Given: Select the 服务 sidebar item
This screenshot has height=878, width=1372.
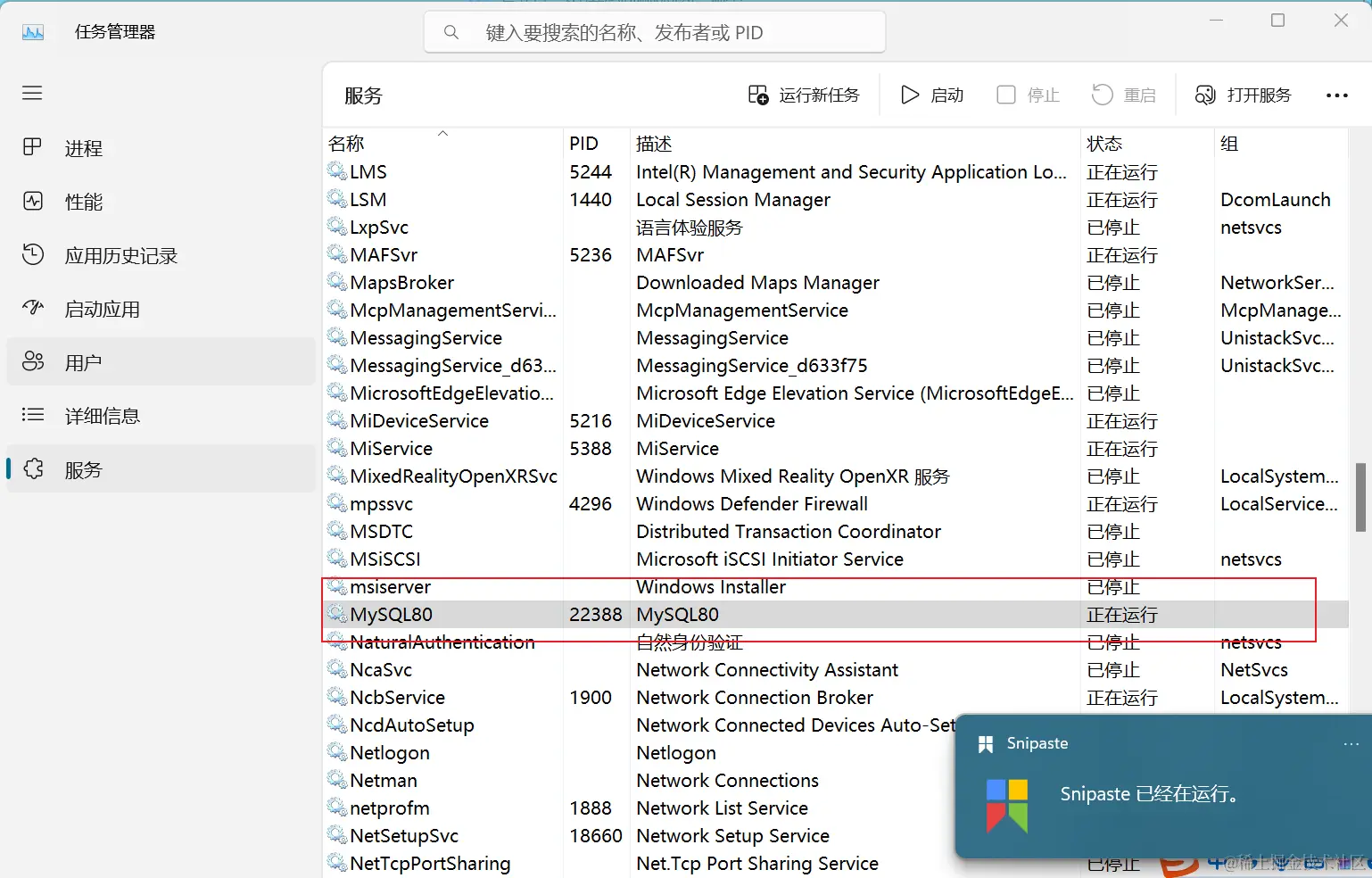Looking at the screenshot, I should 161,469.
